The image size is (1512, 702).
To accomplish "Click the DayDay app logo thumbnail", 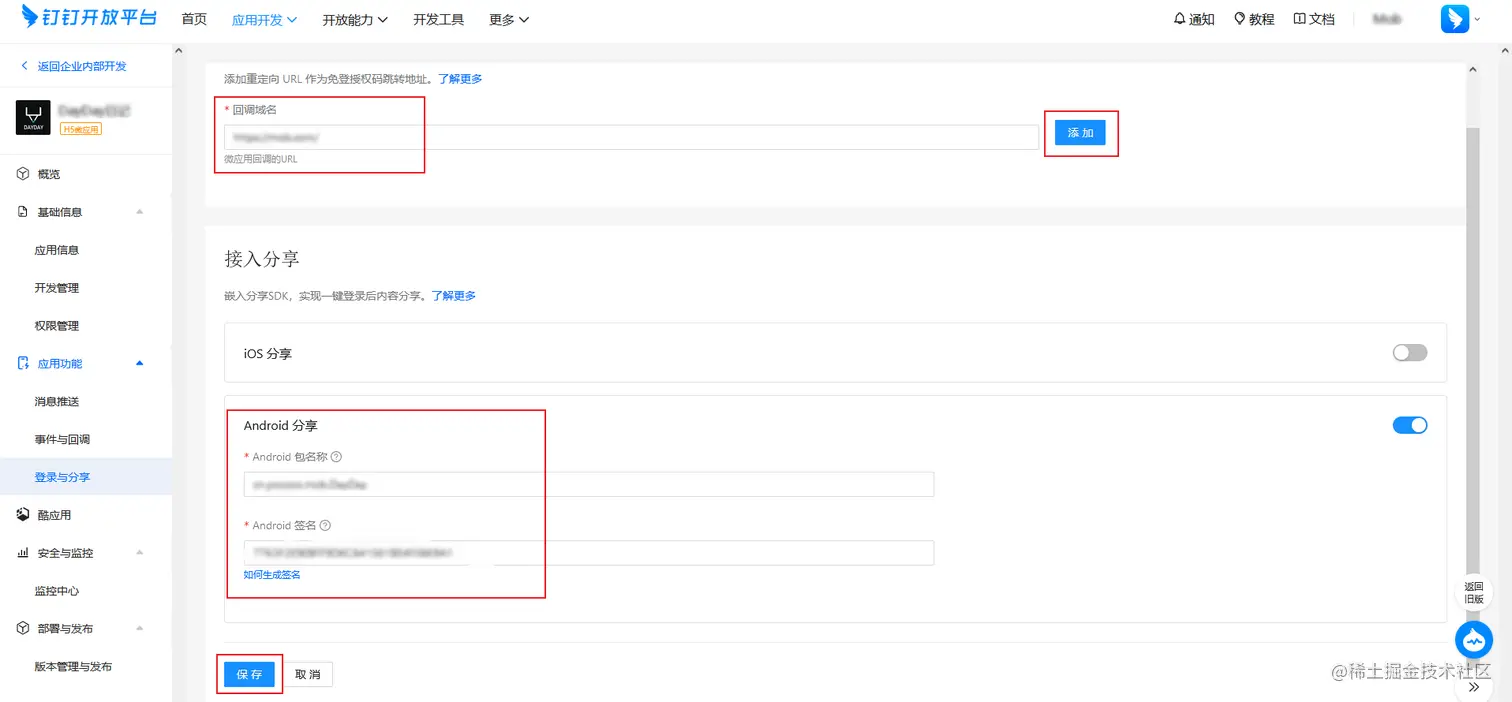I will 33,118.
